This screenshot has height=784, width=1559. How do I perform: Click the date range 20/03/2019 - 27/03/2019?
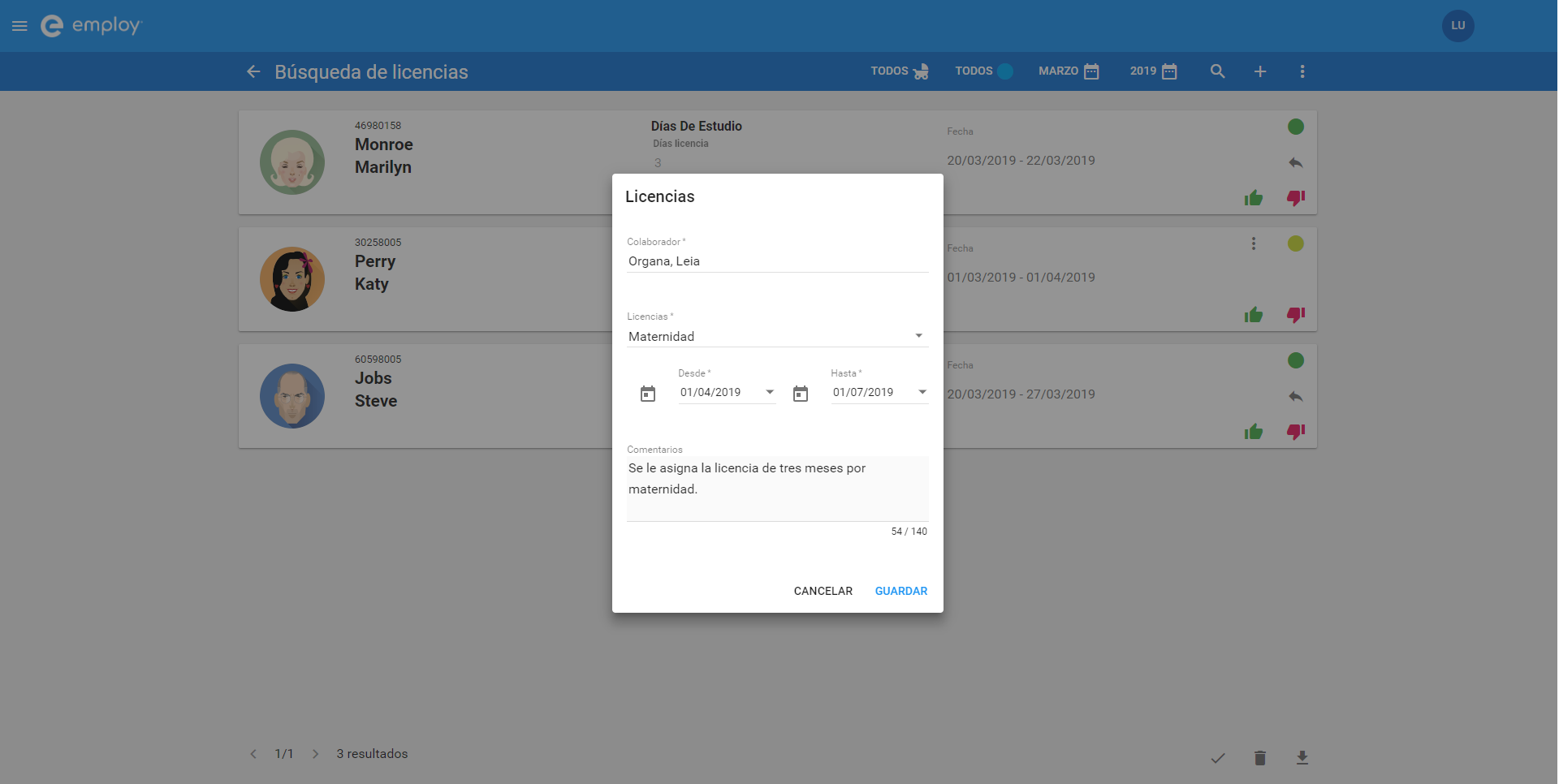(x=1021, y=394)
